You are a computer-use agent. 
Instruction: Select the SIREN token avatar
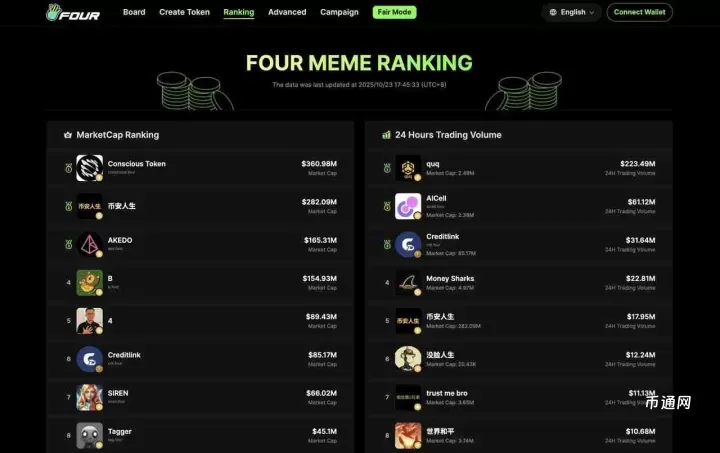[x=89, y=397]
